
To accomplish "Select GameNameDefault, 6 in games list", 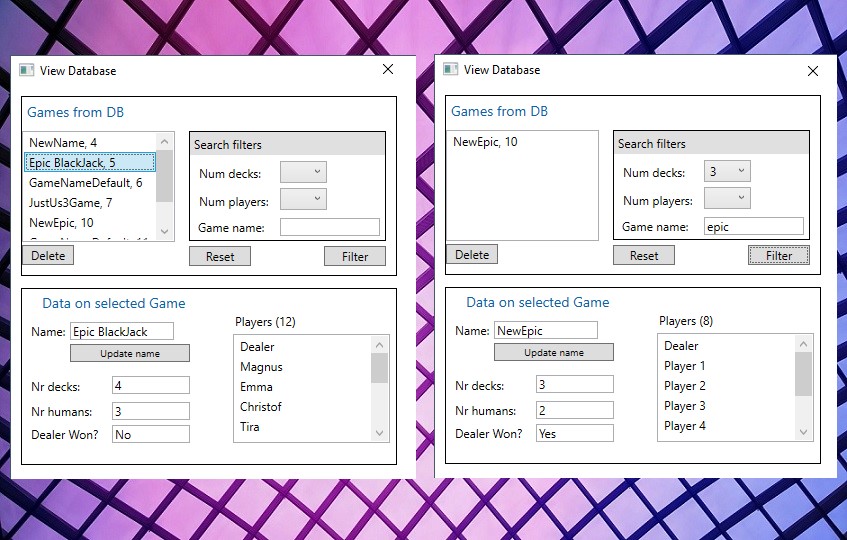I will (90, 183).
